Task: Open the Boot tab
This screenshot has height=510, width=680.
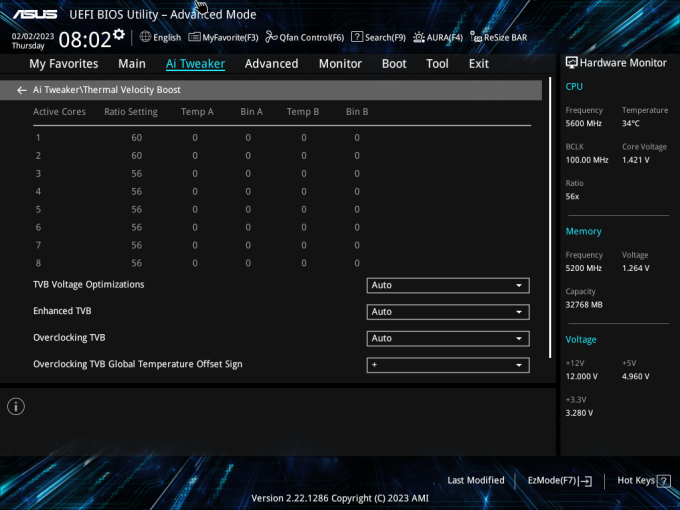Action: coord(394,64)
